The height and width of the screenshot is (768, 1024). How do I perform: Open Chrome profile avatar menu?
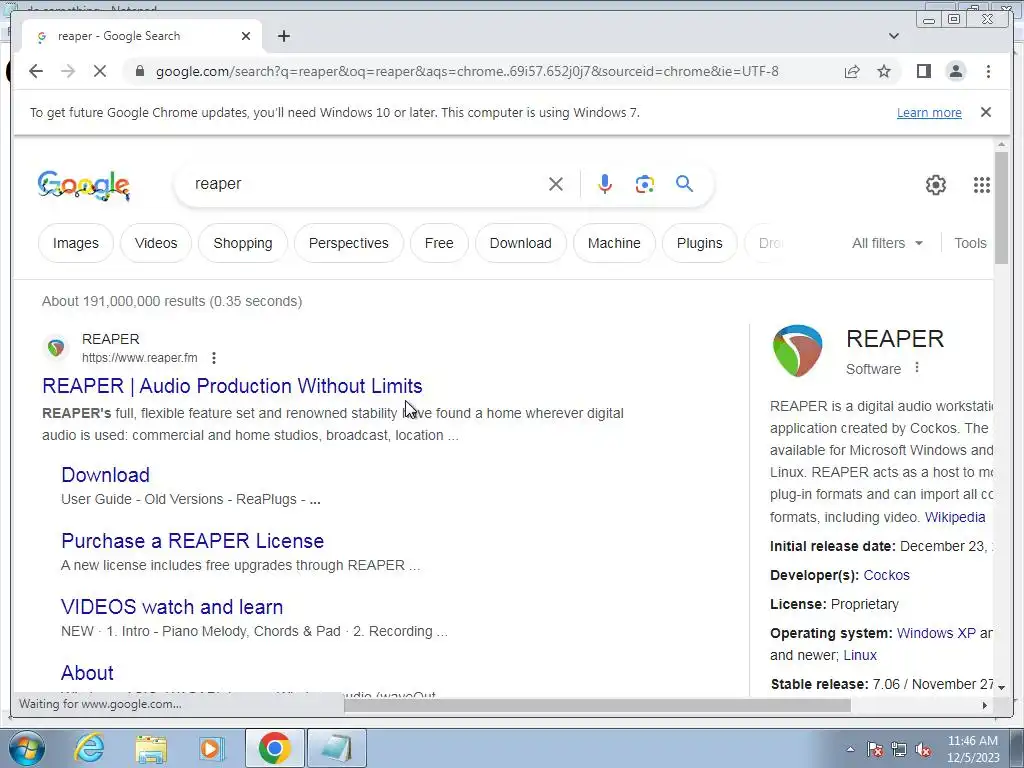(x=955, y=71)
